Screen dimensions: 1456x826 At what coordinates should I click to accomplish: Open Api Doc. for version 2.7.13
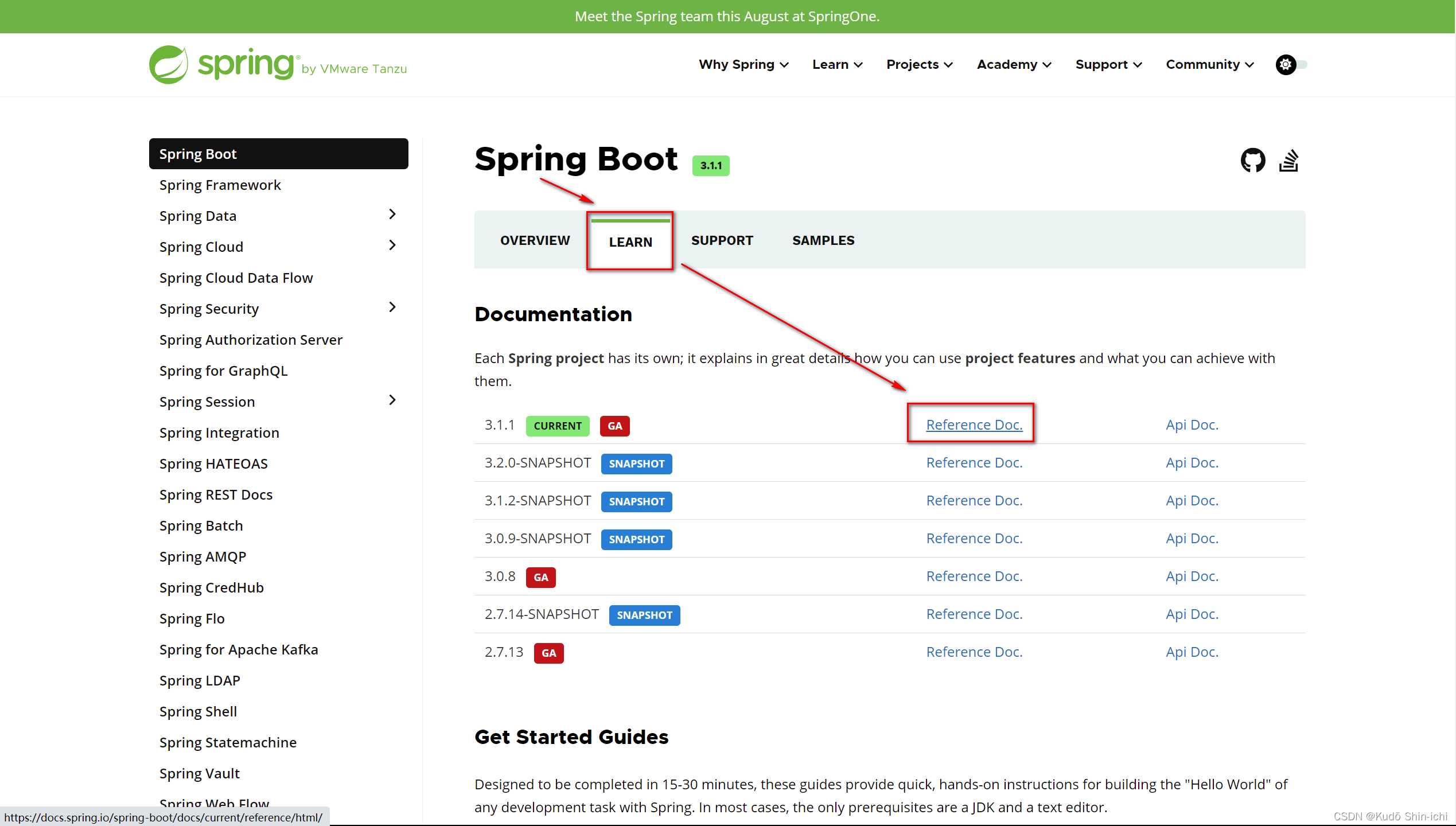(x=1192, y=652)
